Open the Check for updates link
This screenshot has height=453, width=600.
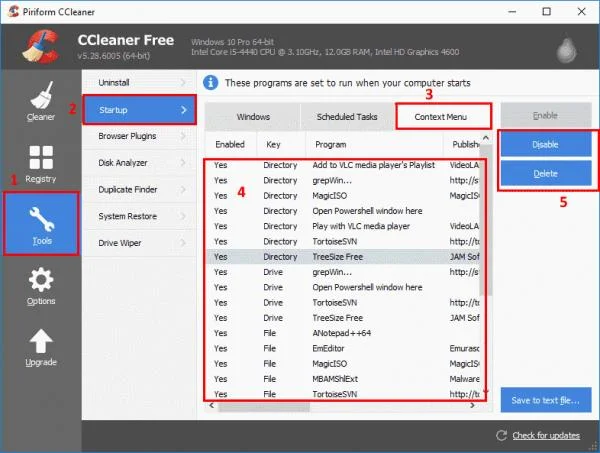546,435
